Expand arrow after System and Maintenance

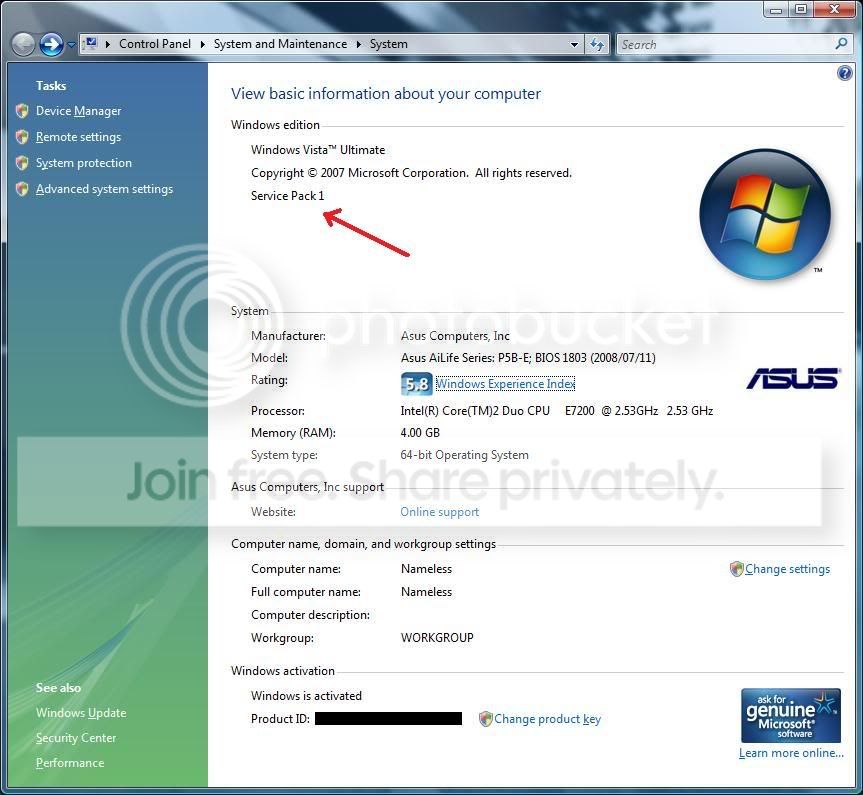[x=358, y=45]
